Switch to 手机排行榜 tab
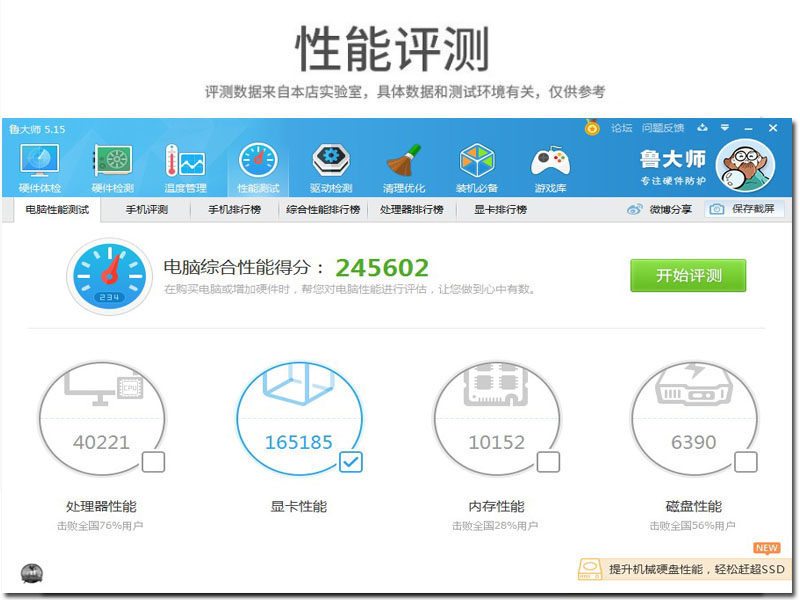Image resolution: width=800 pixels, height=600 pixels. click(x=235, y=210)
